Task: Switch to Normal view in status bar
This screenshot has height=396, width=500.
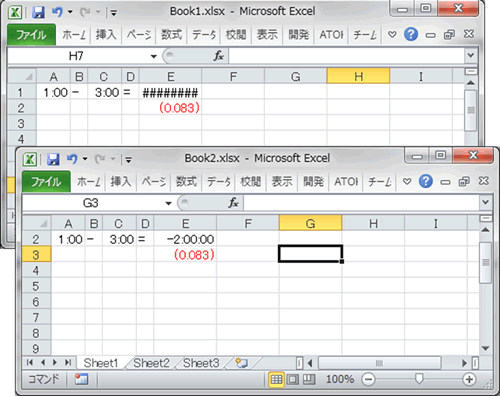Action: (x=276, y=379)
